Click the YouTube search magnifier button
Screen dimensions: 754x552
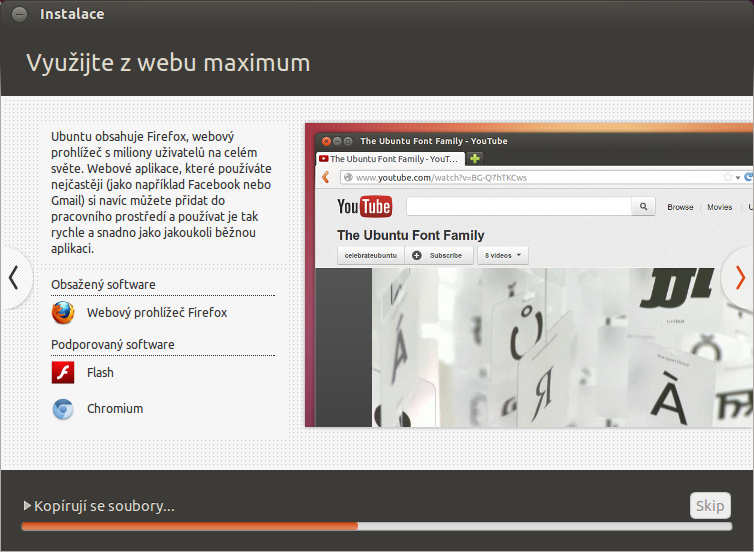tap(643, 207)
